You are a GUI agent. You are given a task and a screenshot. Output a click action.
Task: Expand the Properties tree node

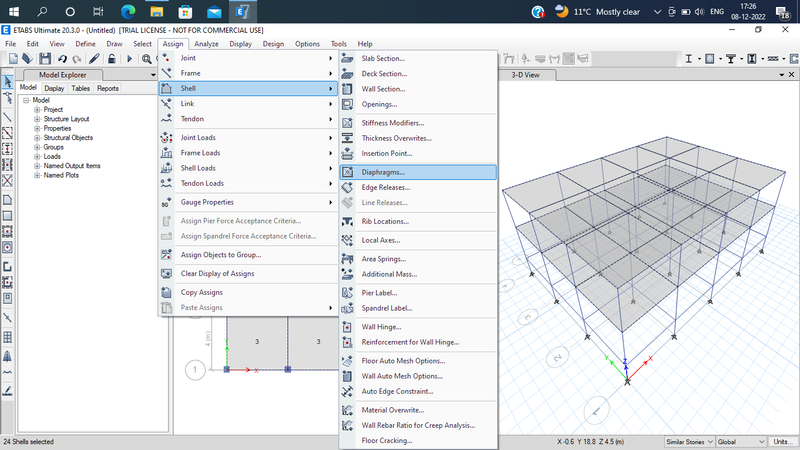(37, 129)
